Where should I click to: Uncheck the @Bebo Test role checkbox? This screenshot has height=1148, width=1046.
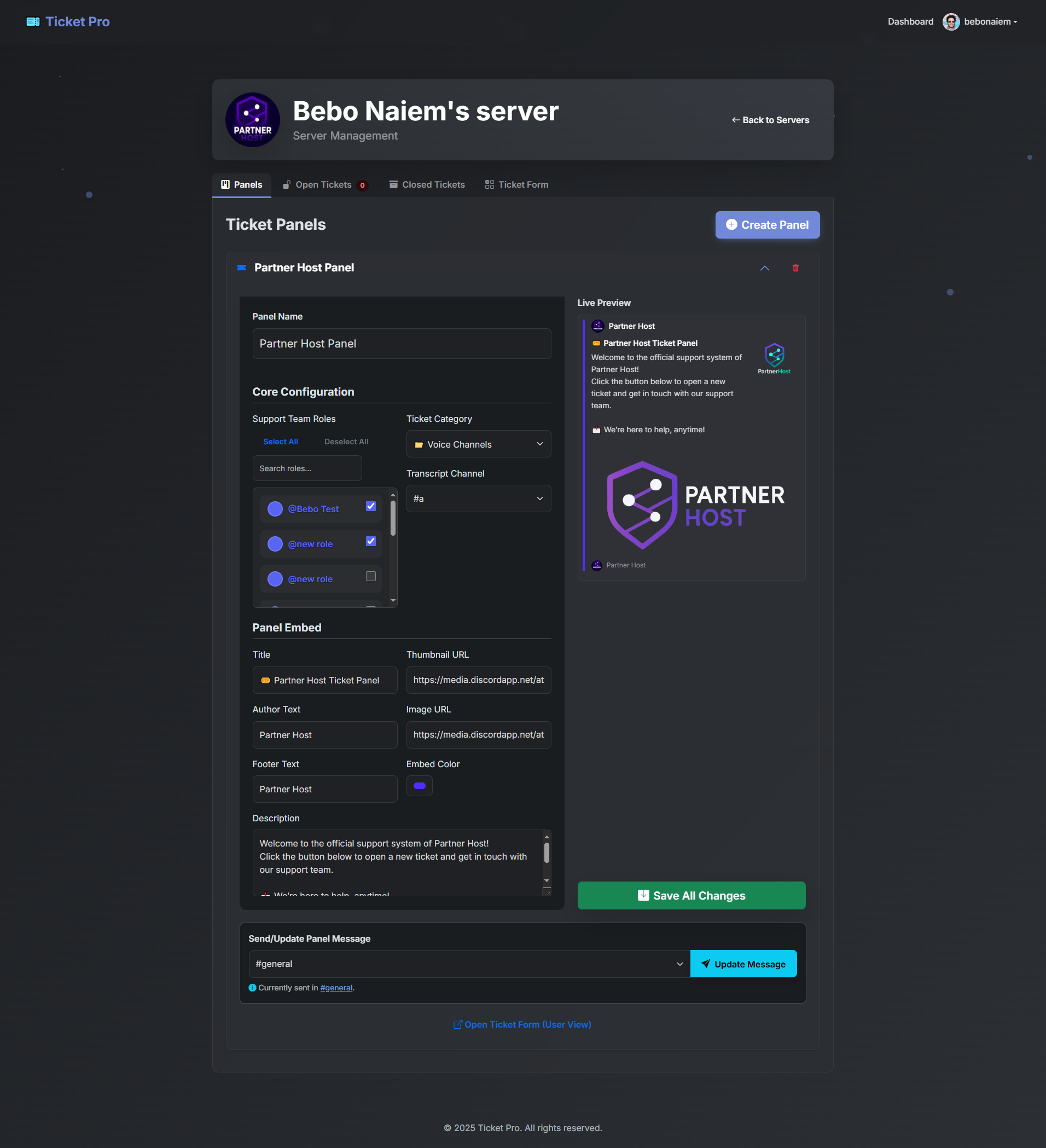click(371, 506)
